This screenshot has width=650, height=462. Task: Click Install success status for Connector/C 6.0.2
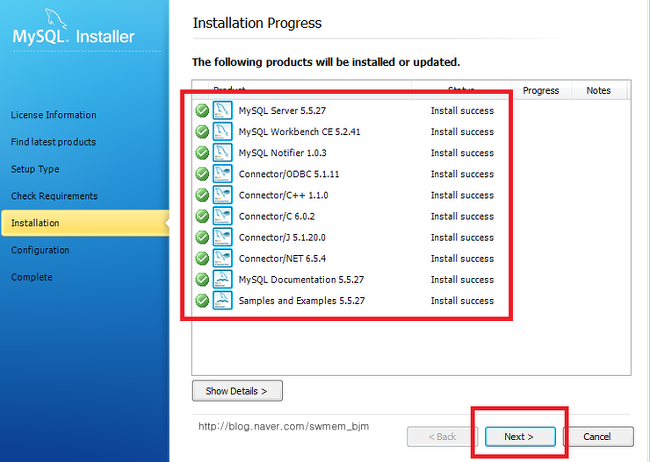click(x=462, y=216)
